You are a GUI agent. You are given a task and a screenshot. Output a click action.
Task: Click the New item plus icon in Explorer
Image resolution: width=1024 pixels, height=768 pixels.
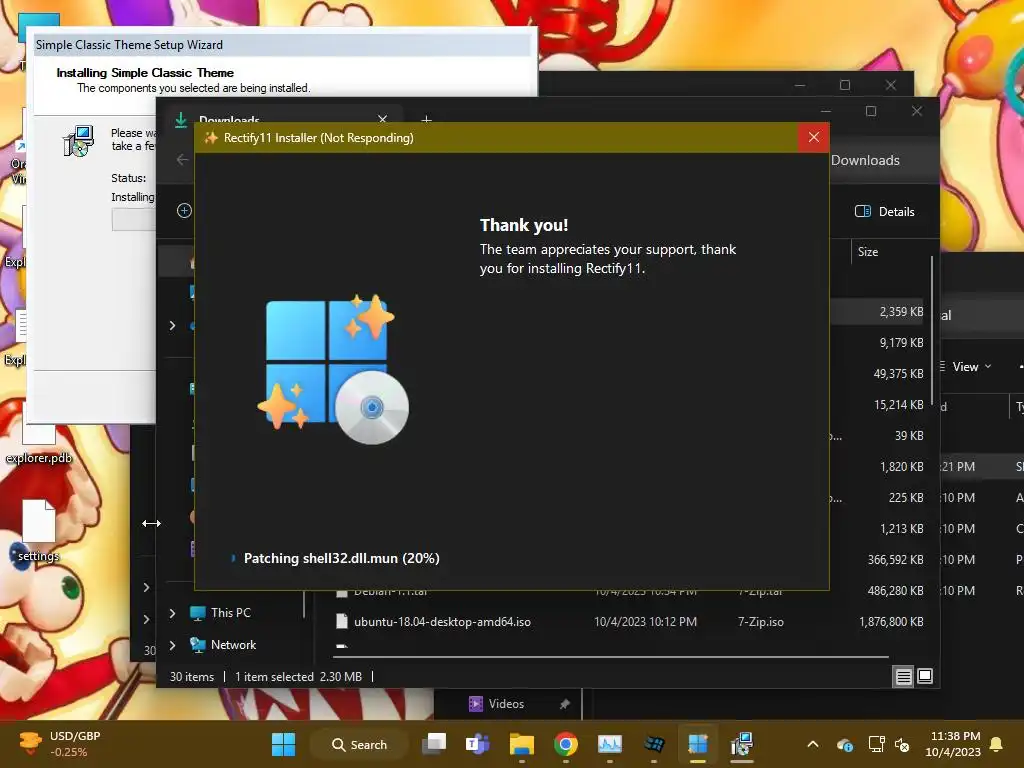184,210
